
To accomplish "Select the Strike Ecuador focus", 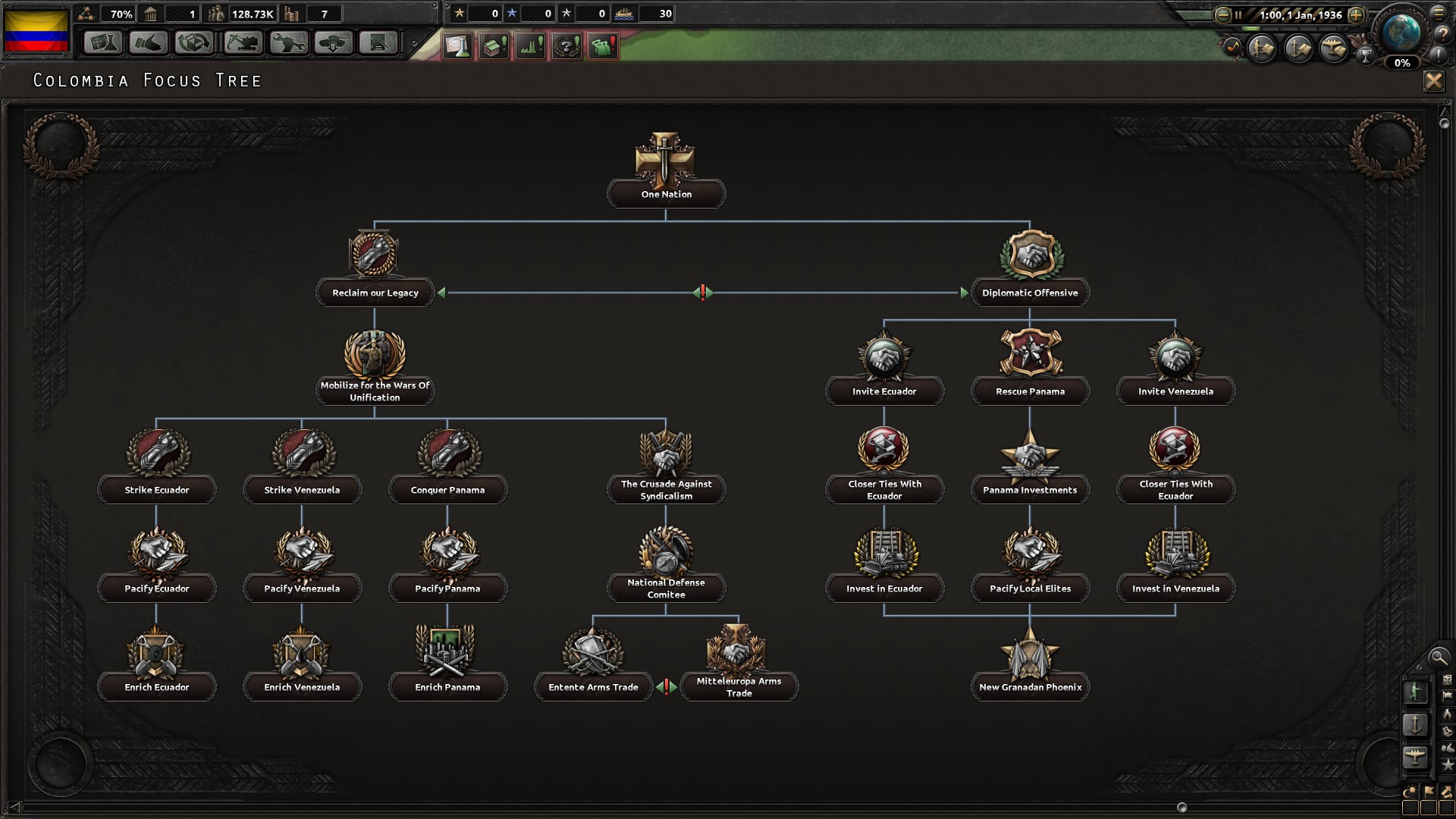I will click(157, 467).
